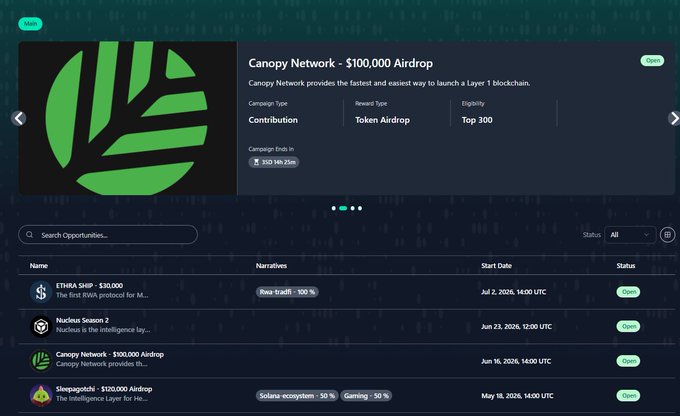Open Sleepagotchi - $120,000 Airdrop row title

pyautogui.click(x=104, y=389)
